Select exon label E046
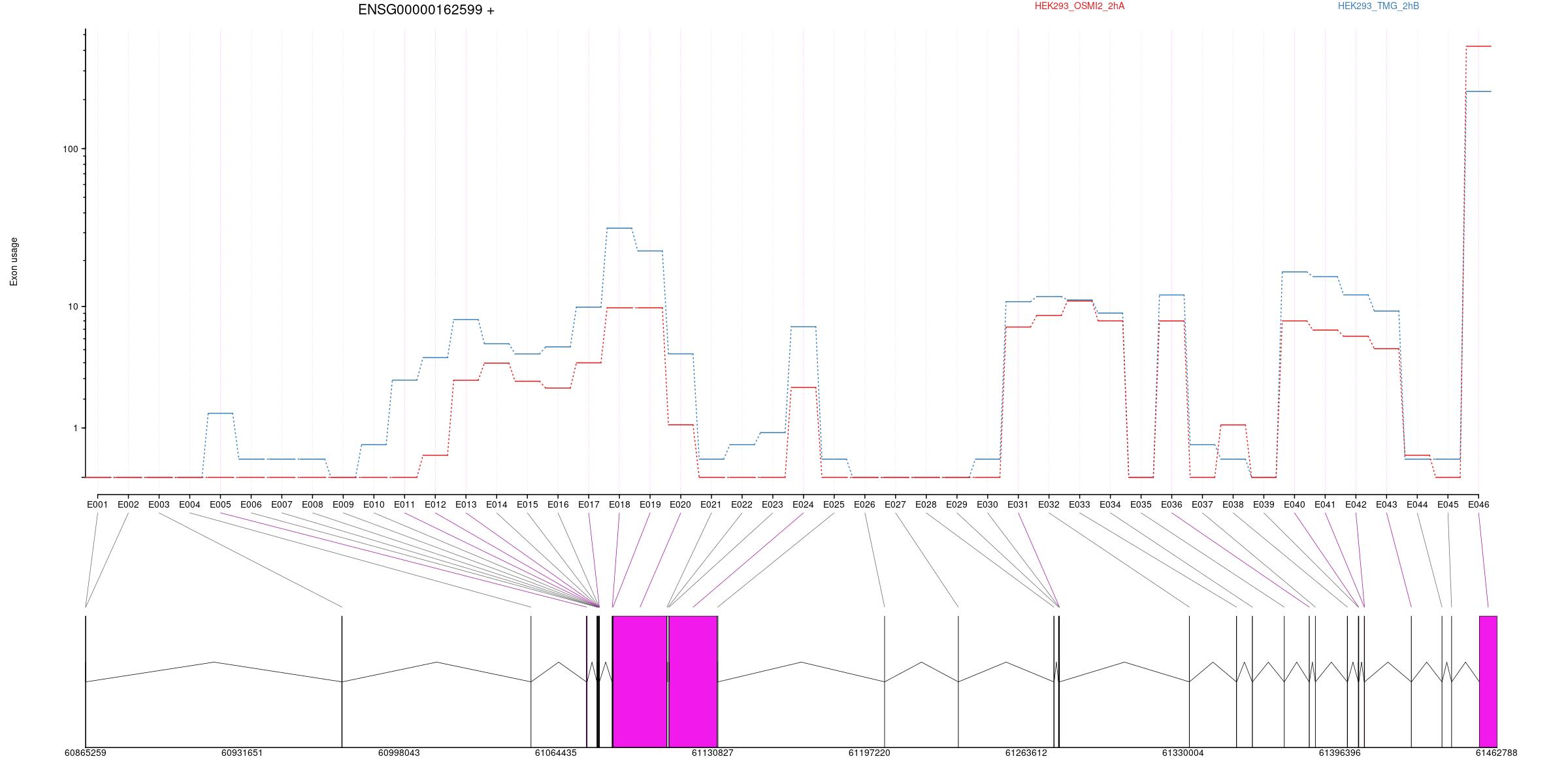The height and width of the screenshot is (784, 1568). coord(1478,504)
